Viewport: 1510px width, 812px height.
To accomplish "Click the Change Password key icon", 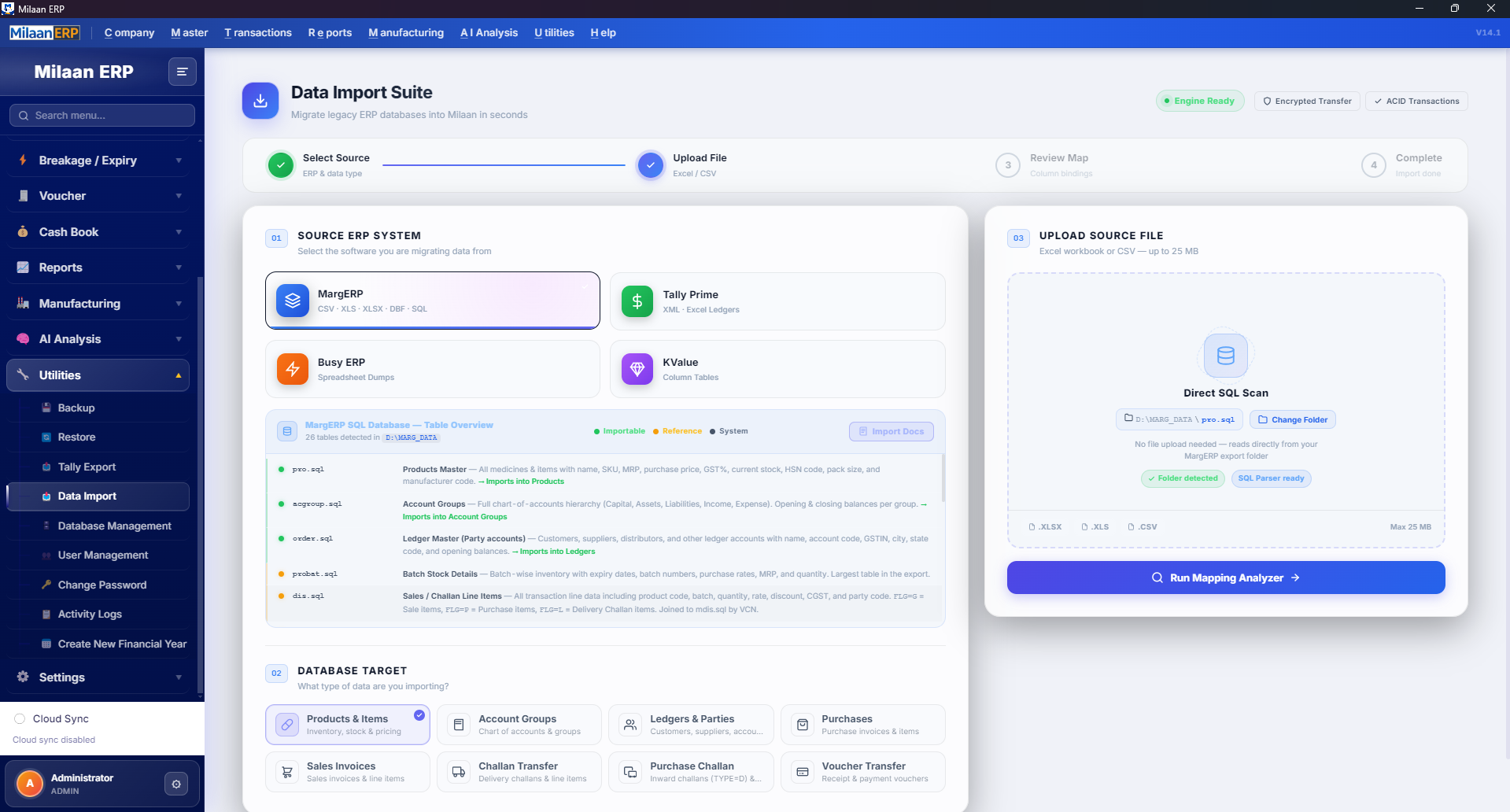I will tap(46, 585).
